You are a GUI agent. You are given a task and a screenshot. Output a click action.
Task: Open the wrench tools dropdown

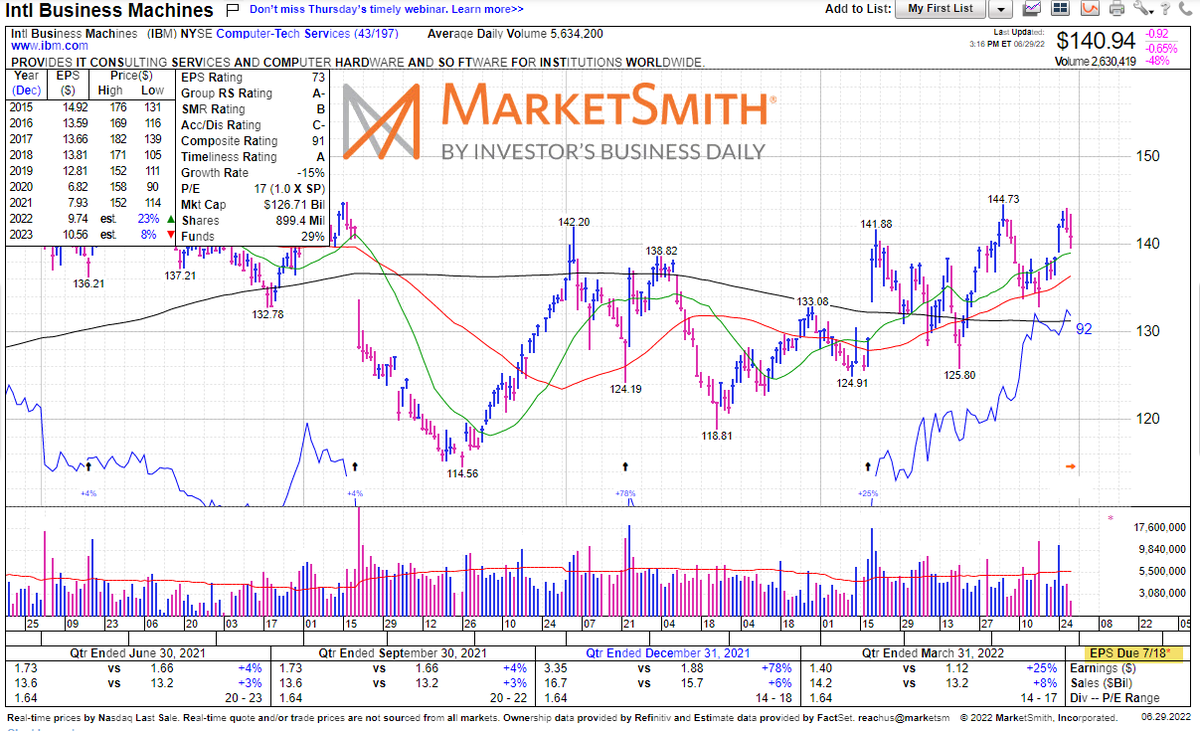point(1142,9)
